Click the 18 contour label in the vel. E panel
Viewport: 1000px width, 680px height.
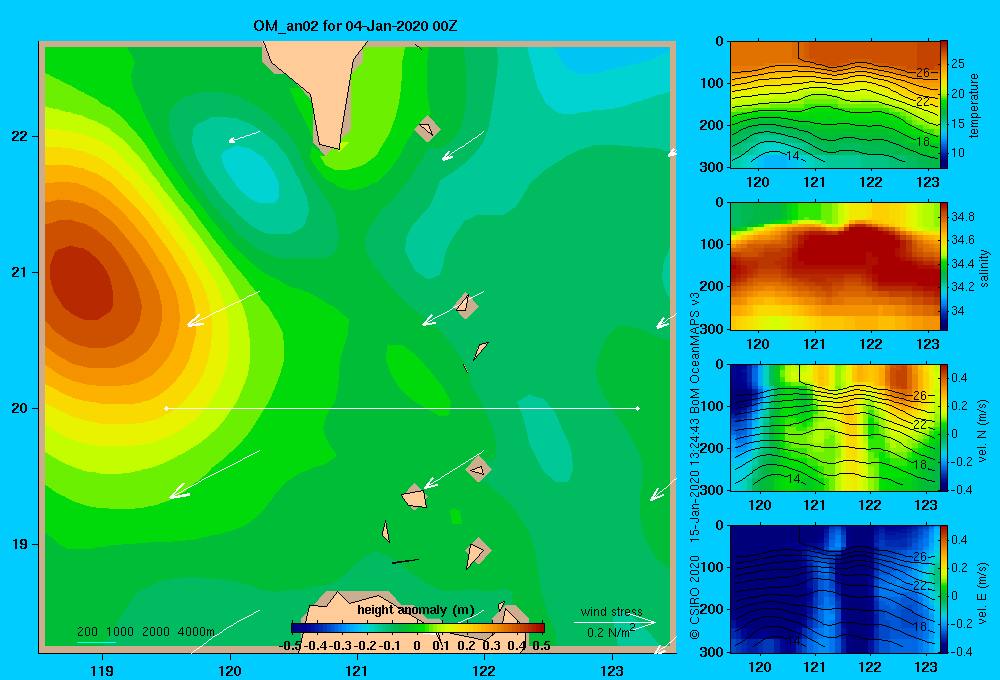tap(920, 626)
